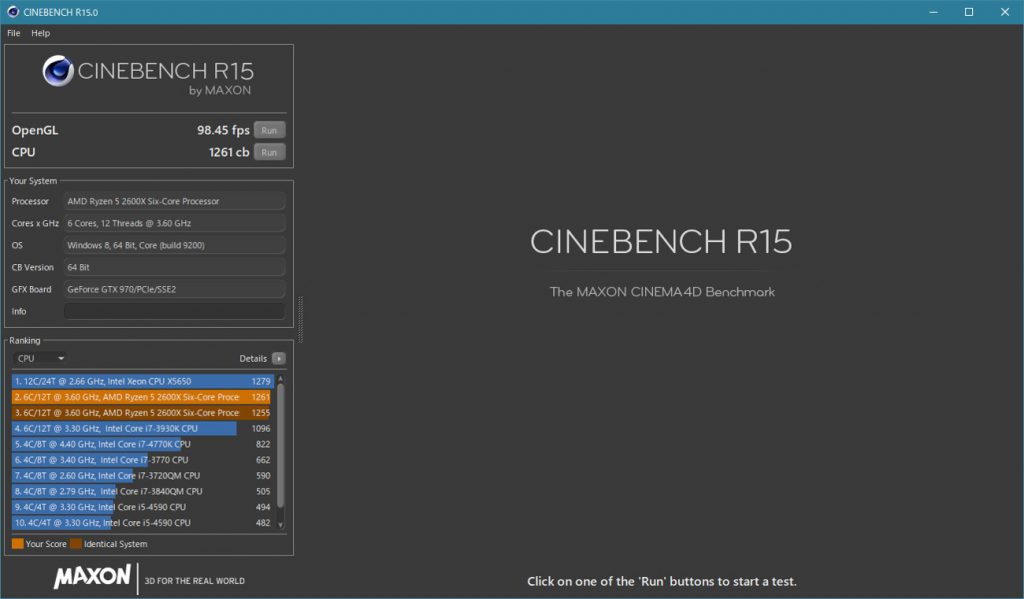Run the CPU benchmark test

point(269,152)
